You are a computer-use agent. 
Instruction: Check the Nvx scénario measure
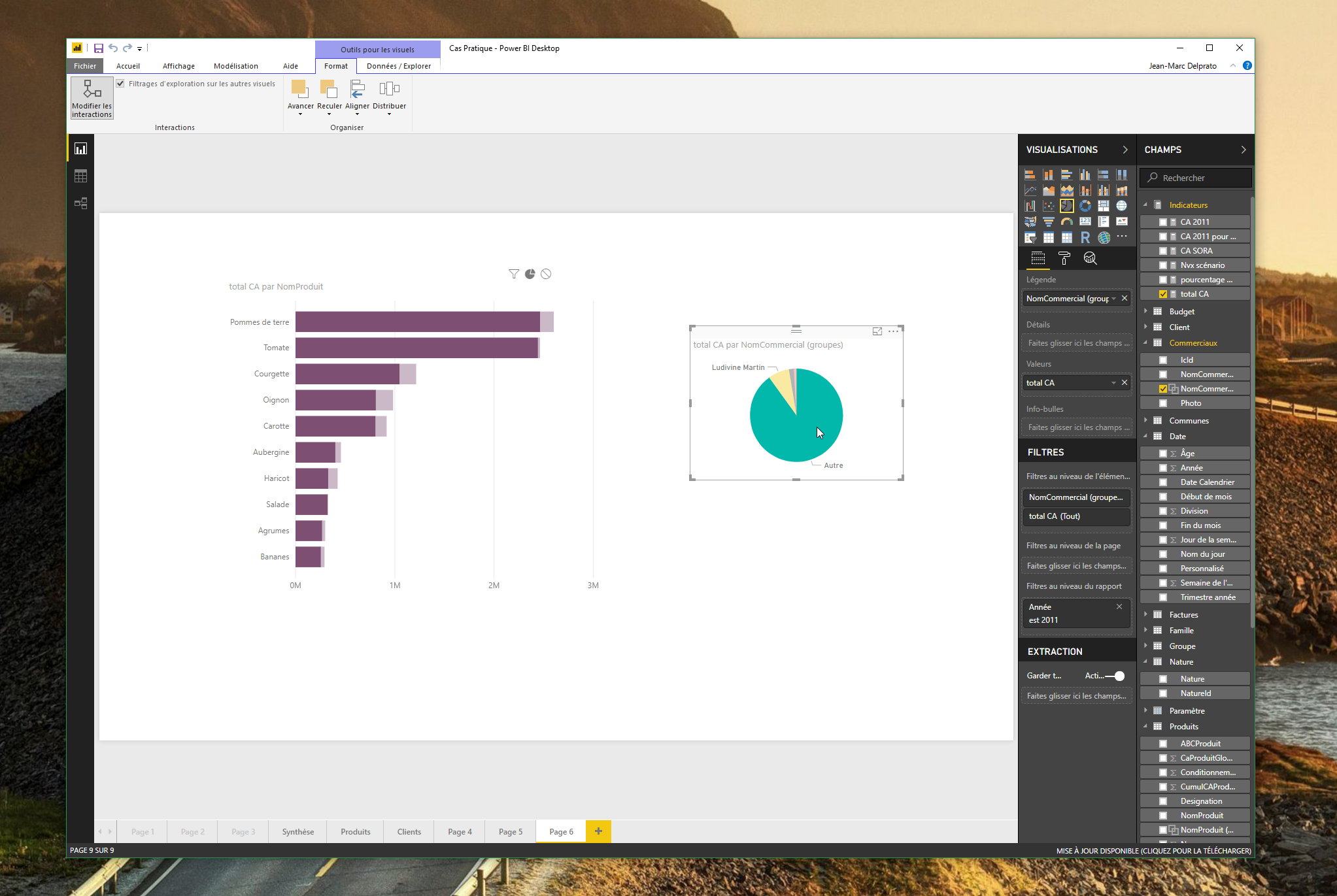(1163, 265)
